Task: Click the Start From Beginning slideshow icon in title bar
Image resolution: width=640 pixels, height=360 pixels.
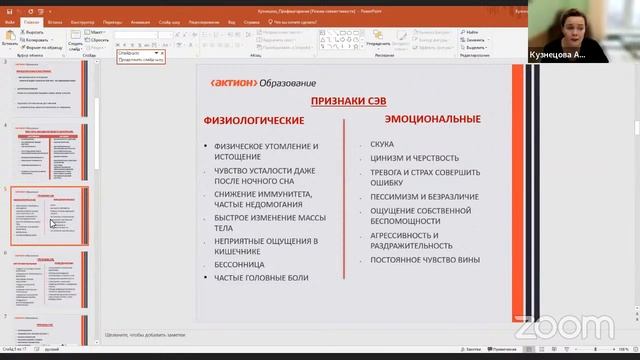Action: click(x=40, y=11)
